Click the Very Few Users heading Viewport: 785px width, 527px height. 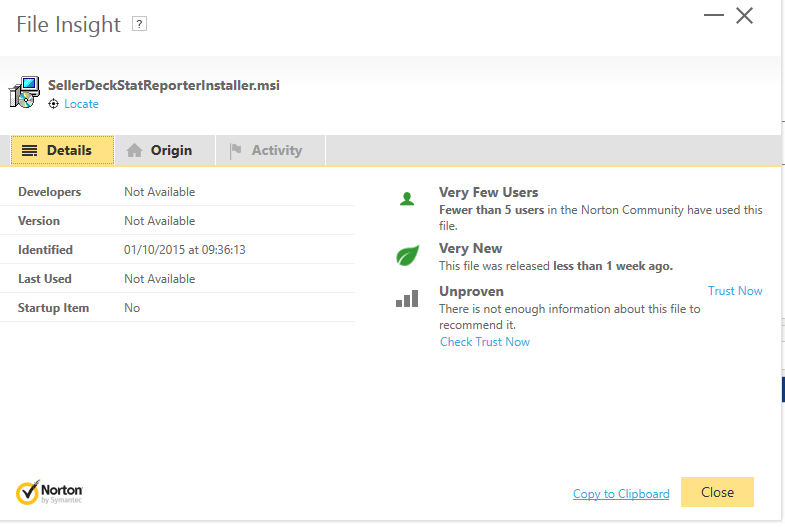(x=488, y=192)
